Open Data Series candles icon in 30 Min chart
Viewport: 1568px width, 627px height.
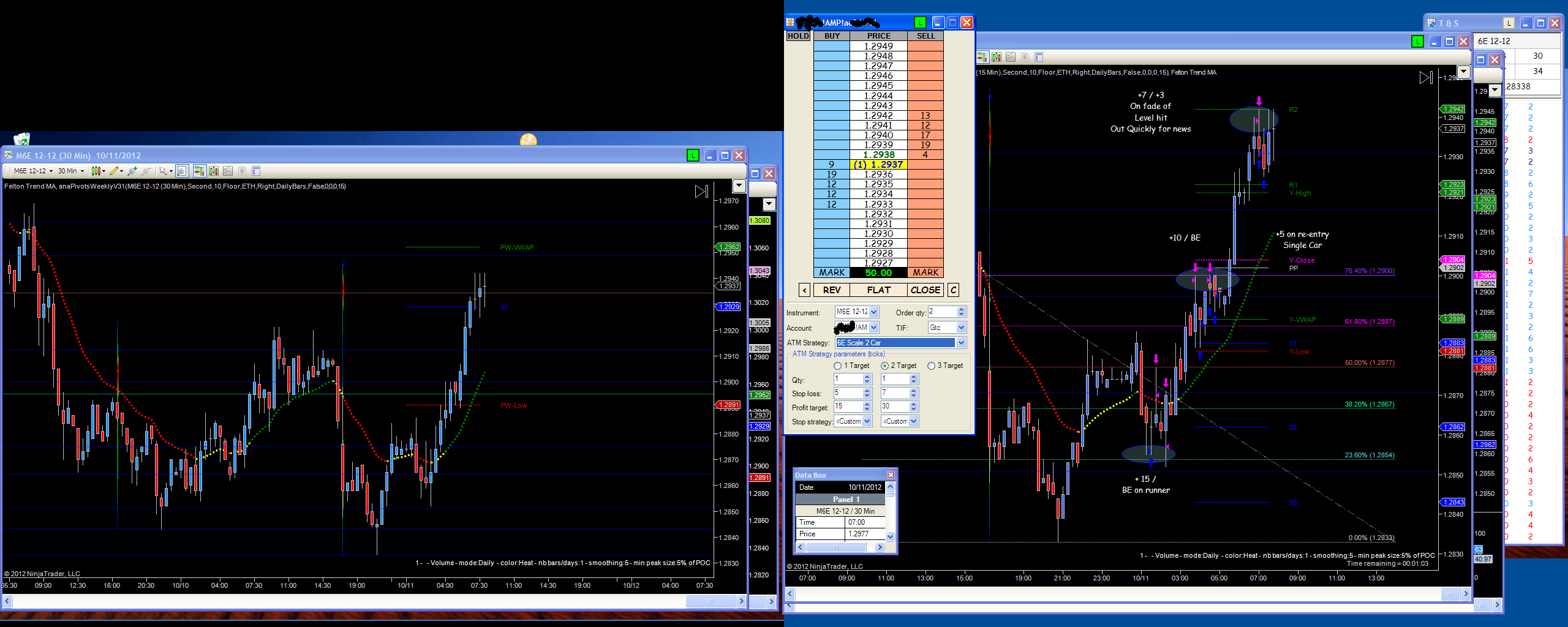pos(214,171)
